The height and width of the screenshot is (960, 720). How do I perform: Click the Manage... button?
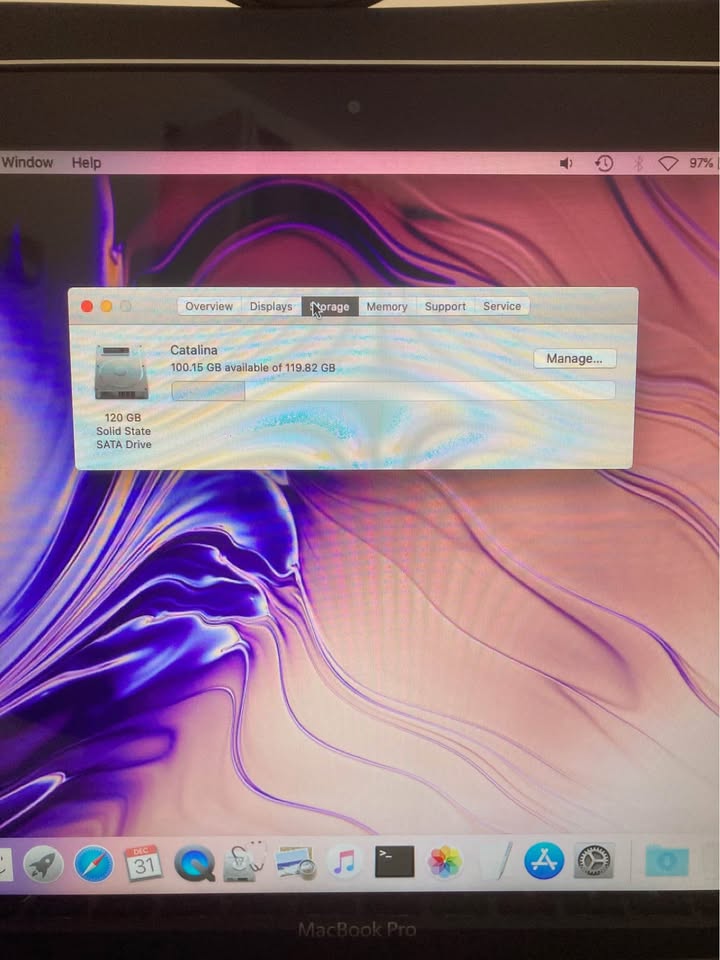(x=574, y=358)
